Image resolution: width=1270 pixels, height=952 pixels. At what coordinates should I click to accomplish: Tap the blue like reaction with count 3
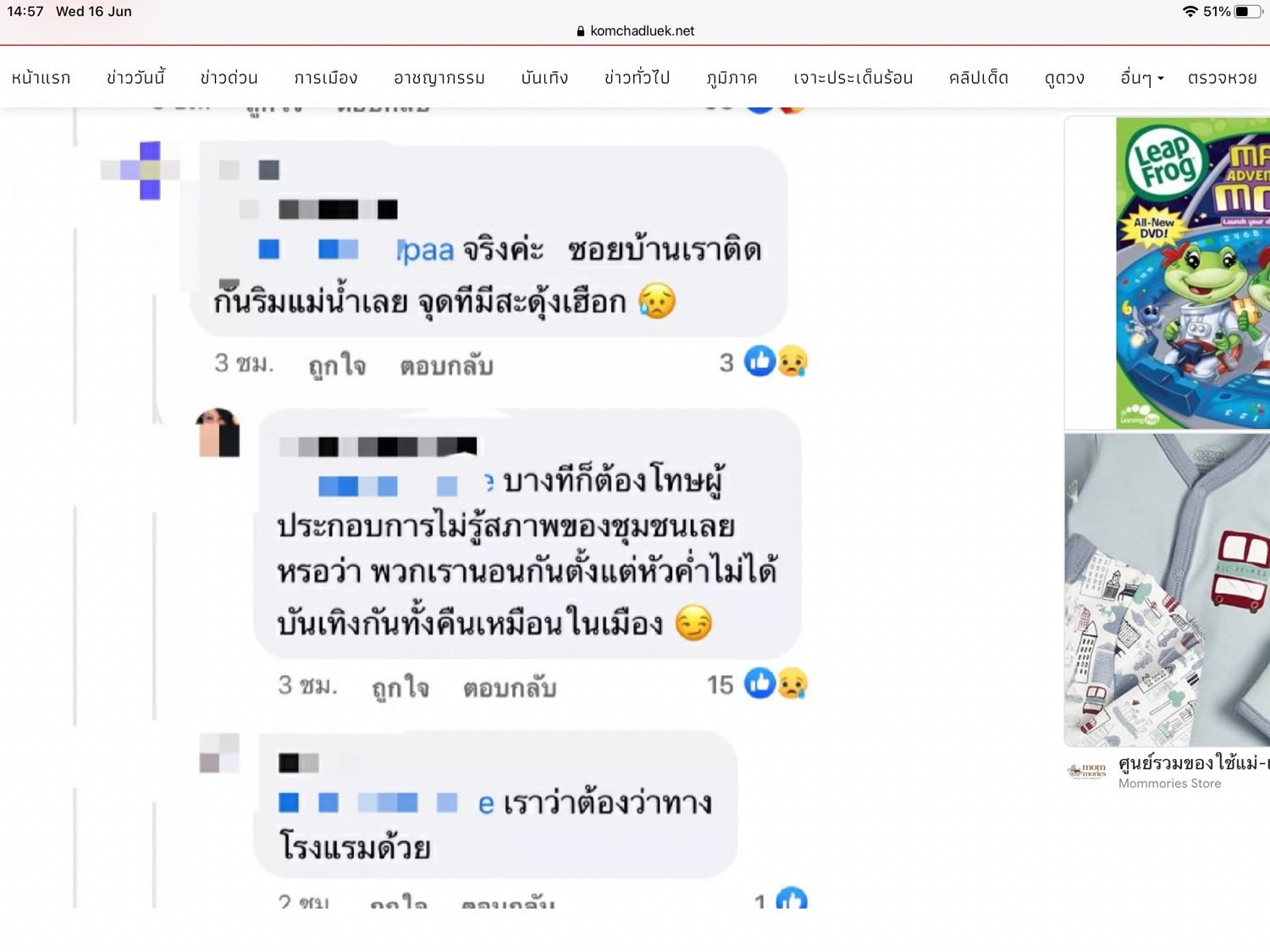[759, 361]
